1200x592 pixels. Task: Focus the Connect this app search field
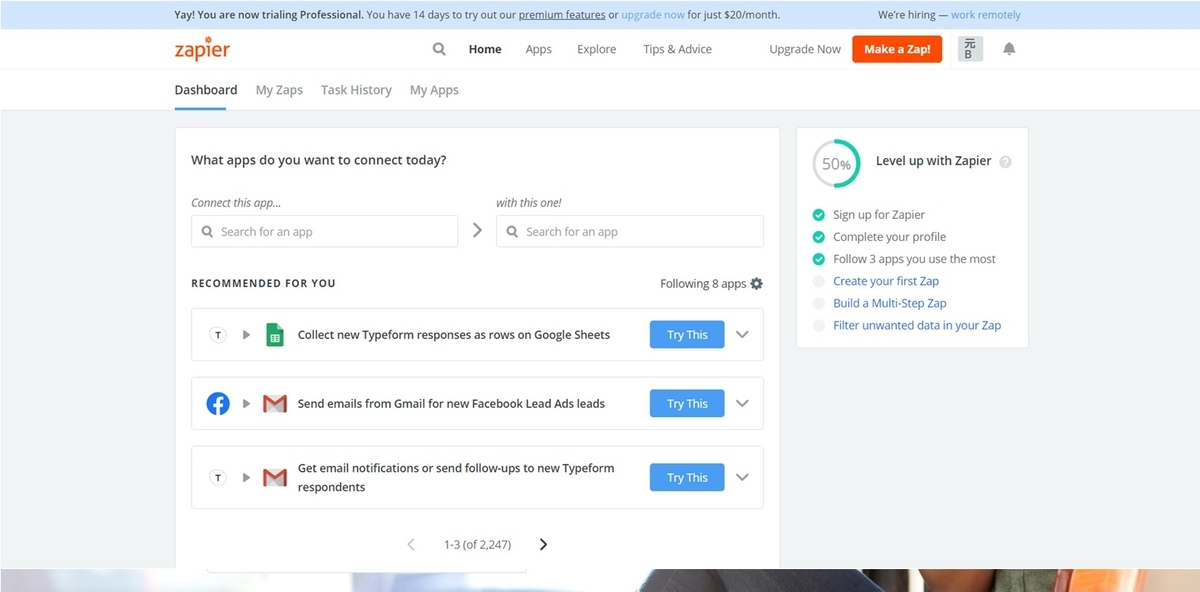click(324, 231)
